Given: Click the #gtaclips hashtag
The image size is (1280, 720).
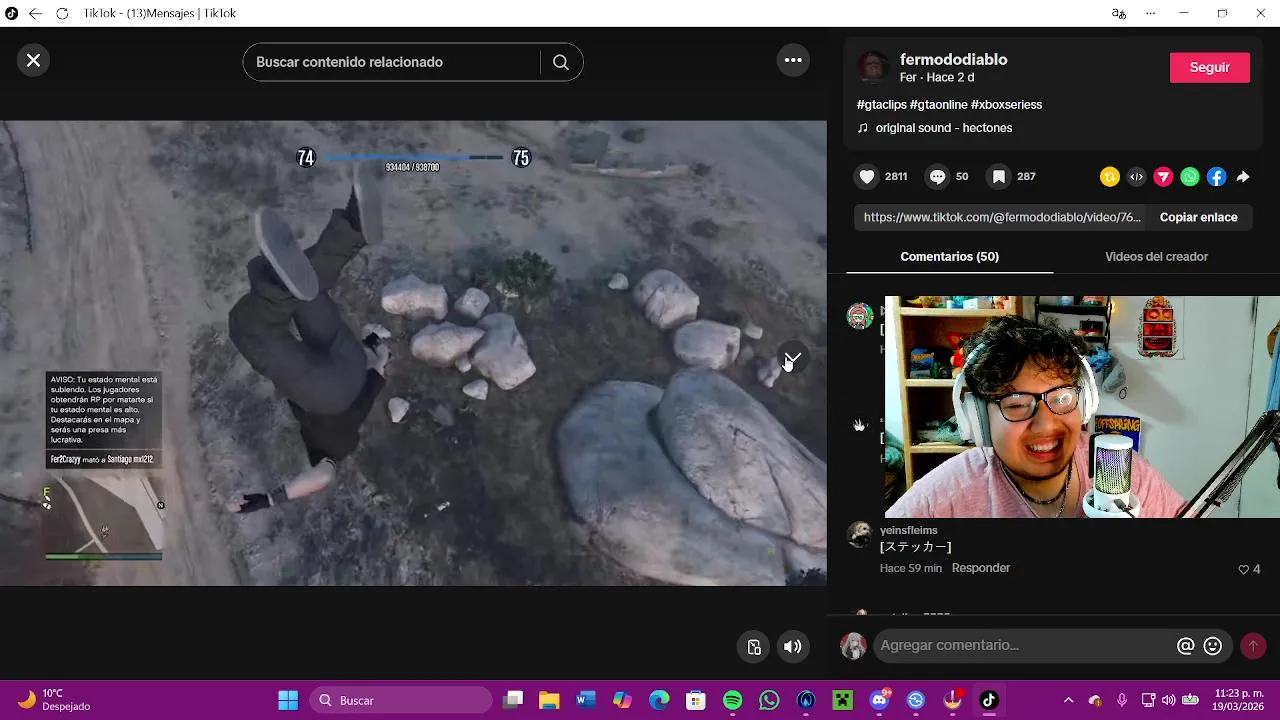Looking at the screenshot, I should [881, 104].
